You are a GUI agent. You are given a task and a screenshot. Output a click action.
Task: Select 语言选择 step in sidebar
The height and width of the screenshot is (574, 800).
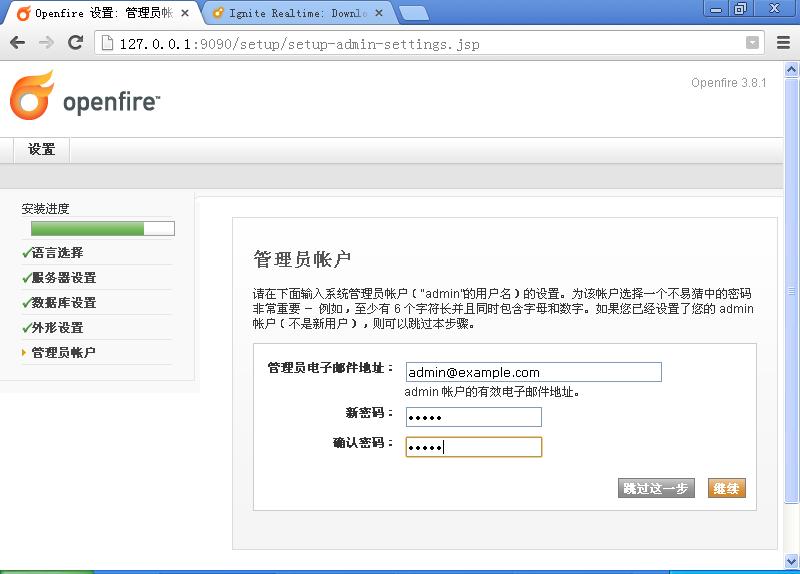click(57, 253)
